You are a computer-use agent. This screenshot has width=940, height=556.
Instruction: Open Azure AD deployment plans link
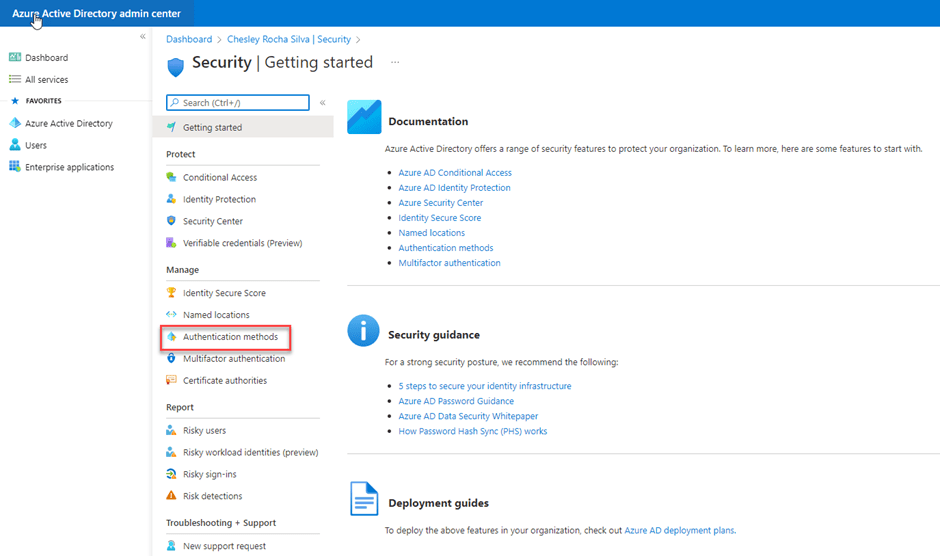click(679, 530)
